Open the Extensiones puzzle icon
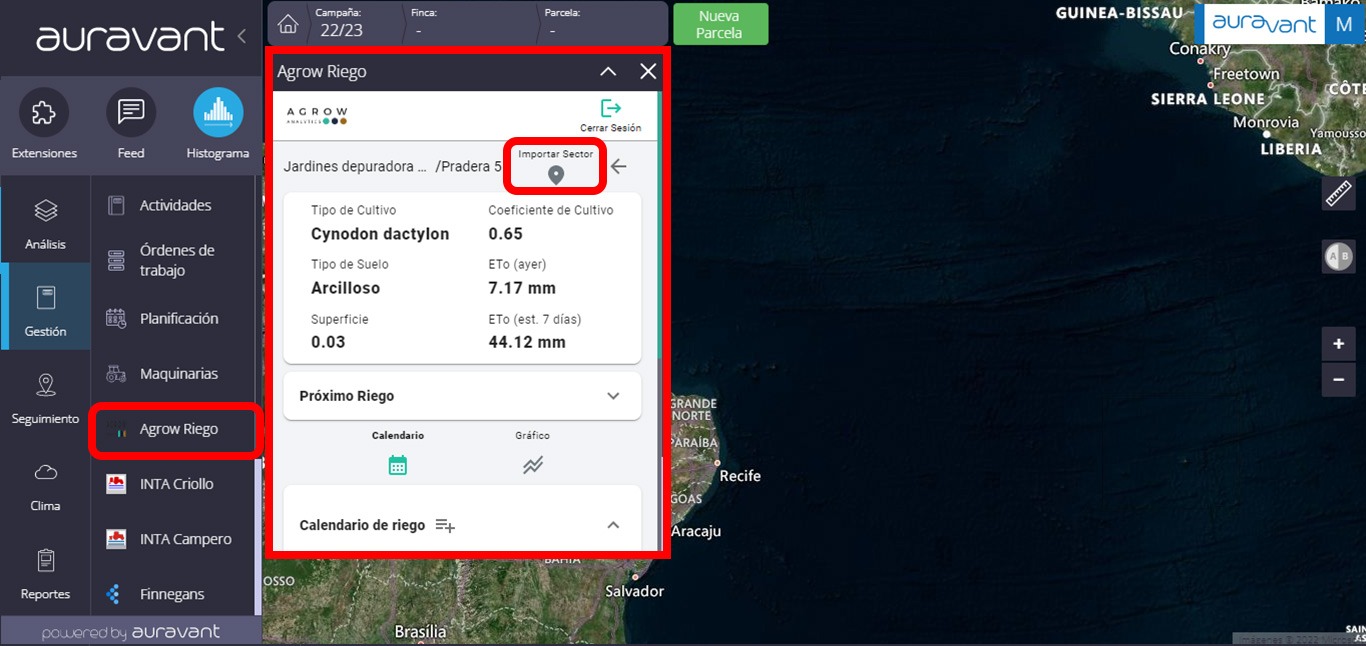 tap(44, 113)
